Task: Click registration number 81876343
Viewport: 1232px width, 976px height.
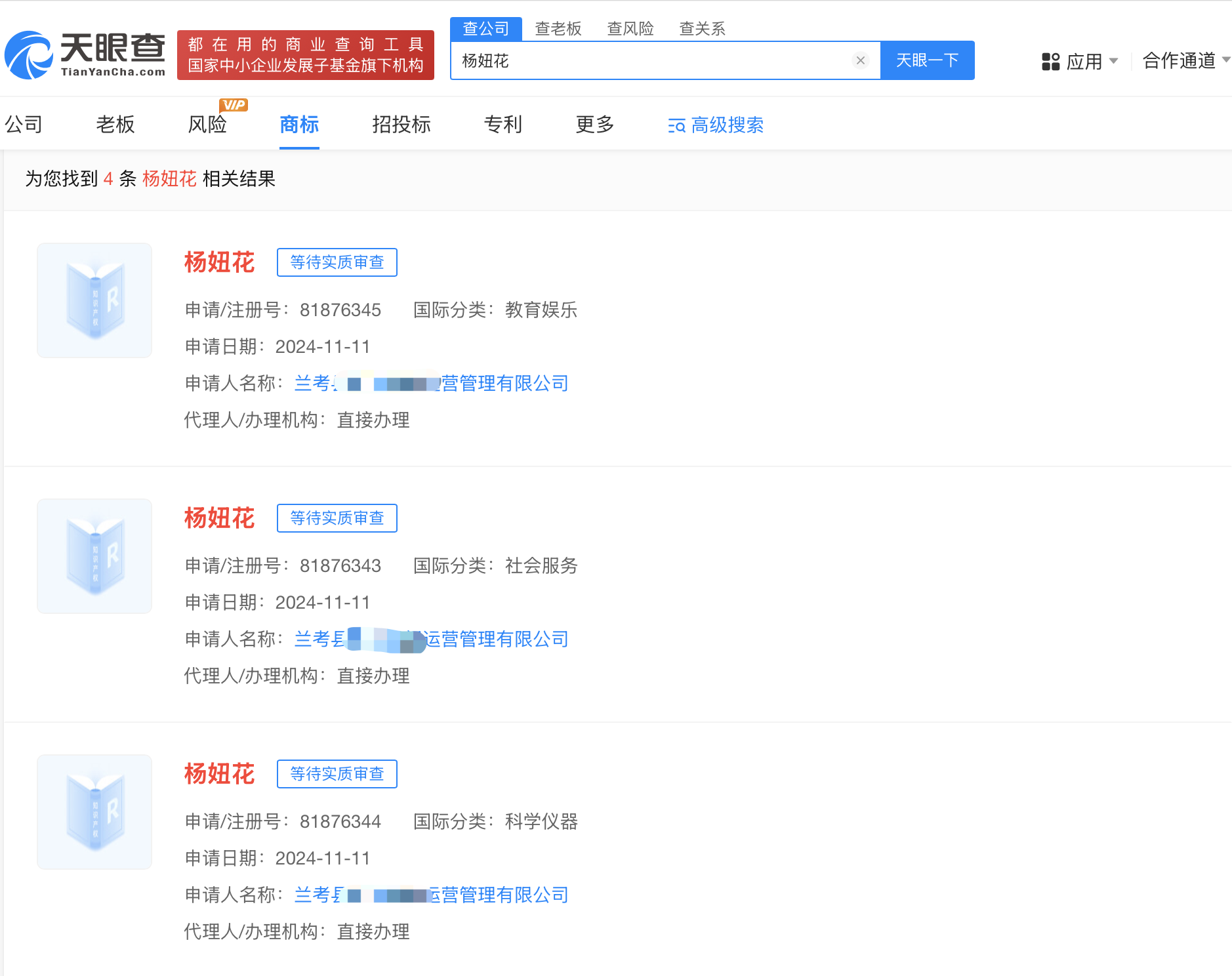Action: [340, 566]
